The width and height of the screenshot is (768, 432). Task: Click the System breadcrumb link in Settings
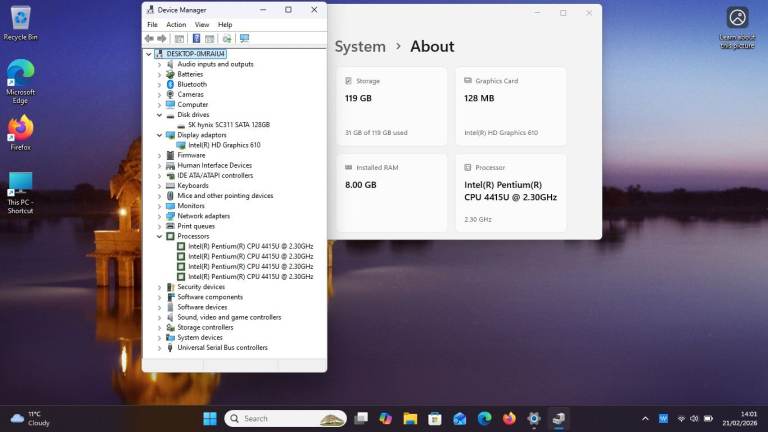coord(360,47)
